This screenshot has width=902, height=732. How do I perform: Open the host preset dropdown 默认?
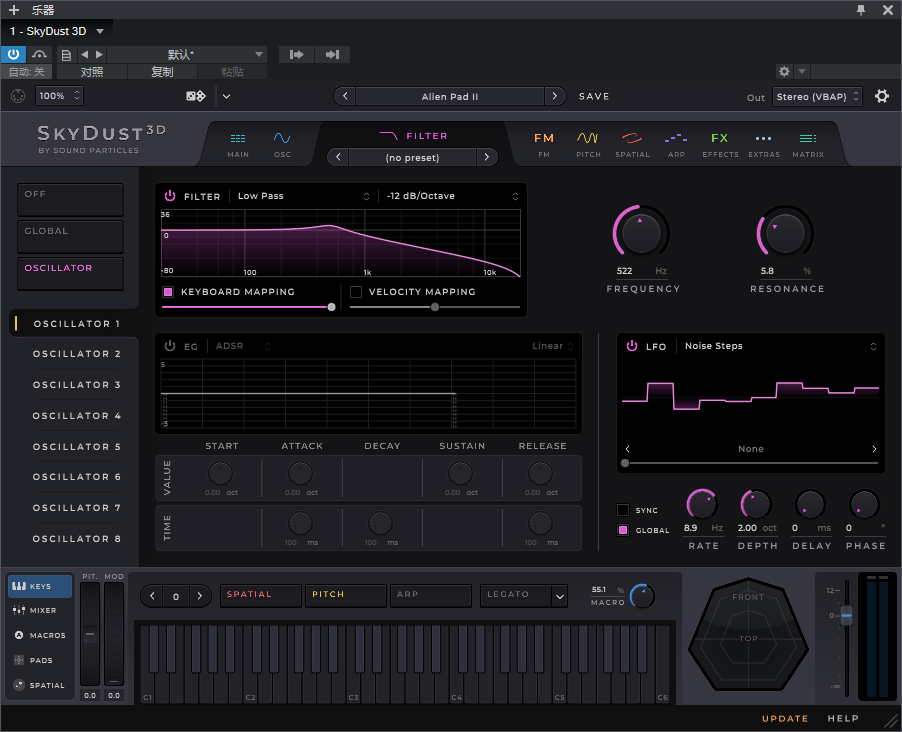click(x=186, y=55)
